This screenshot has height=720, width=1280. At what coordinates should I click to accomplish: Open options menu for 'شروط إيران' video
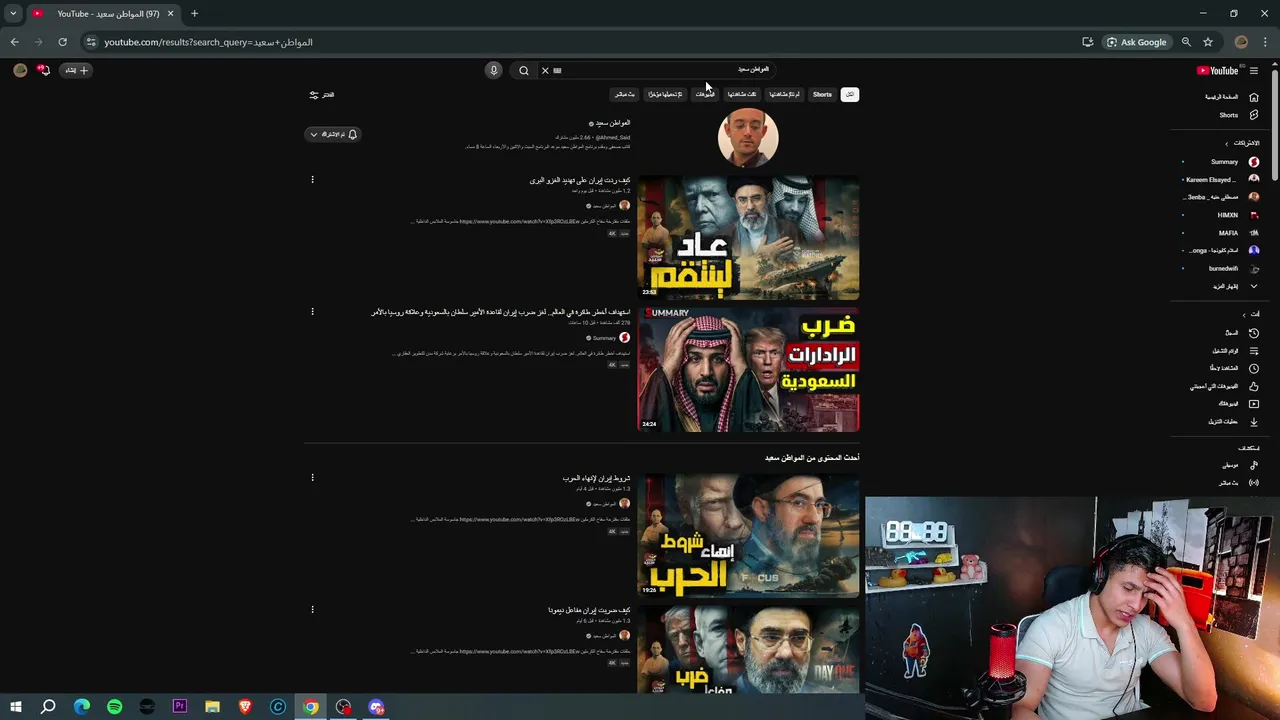point(312,478)
